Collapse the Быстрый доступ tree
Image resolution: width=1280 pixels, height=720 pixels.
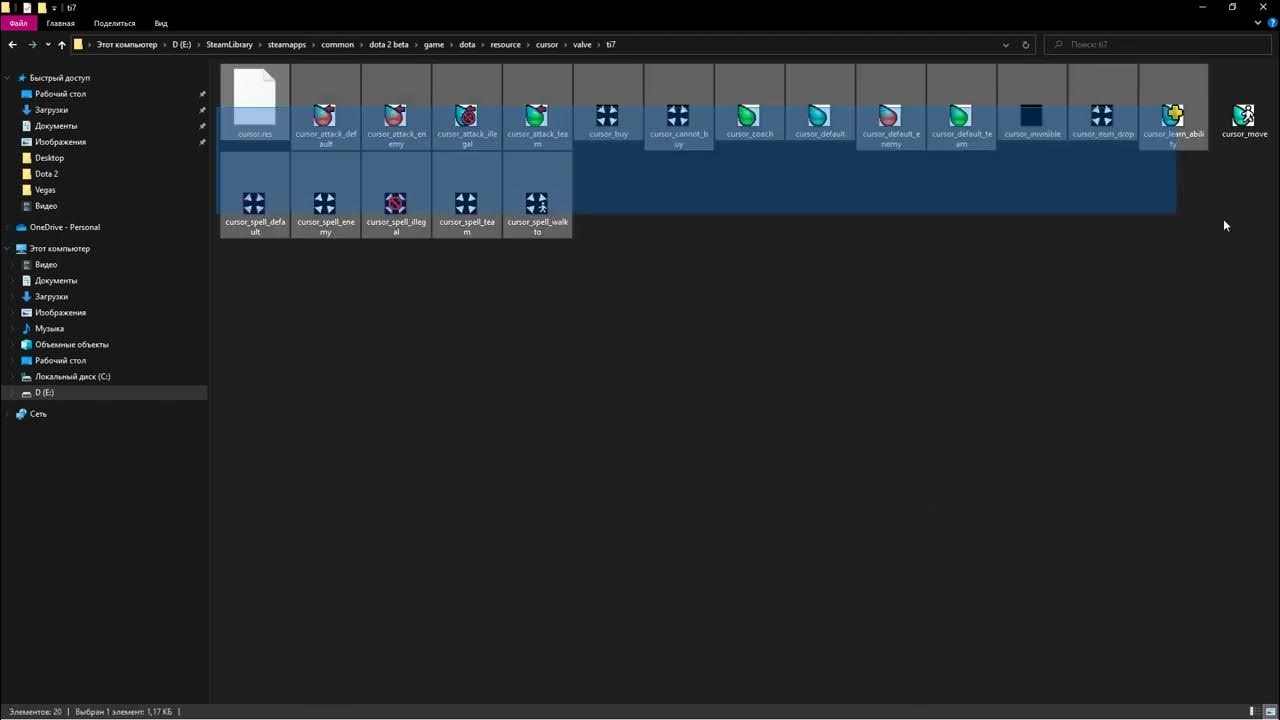click(x=8, y=78)
